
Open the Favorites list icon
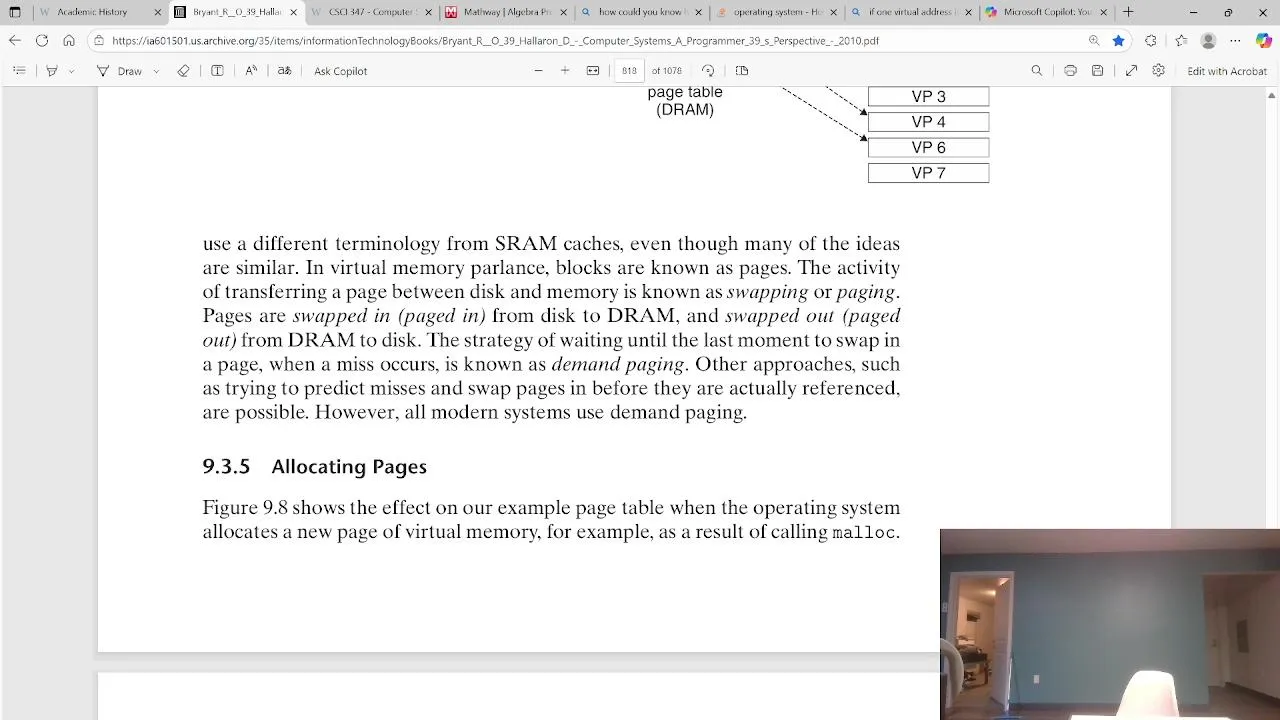[x=1181, y=41]
